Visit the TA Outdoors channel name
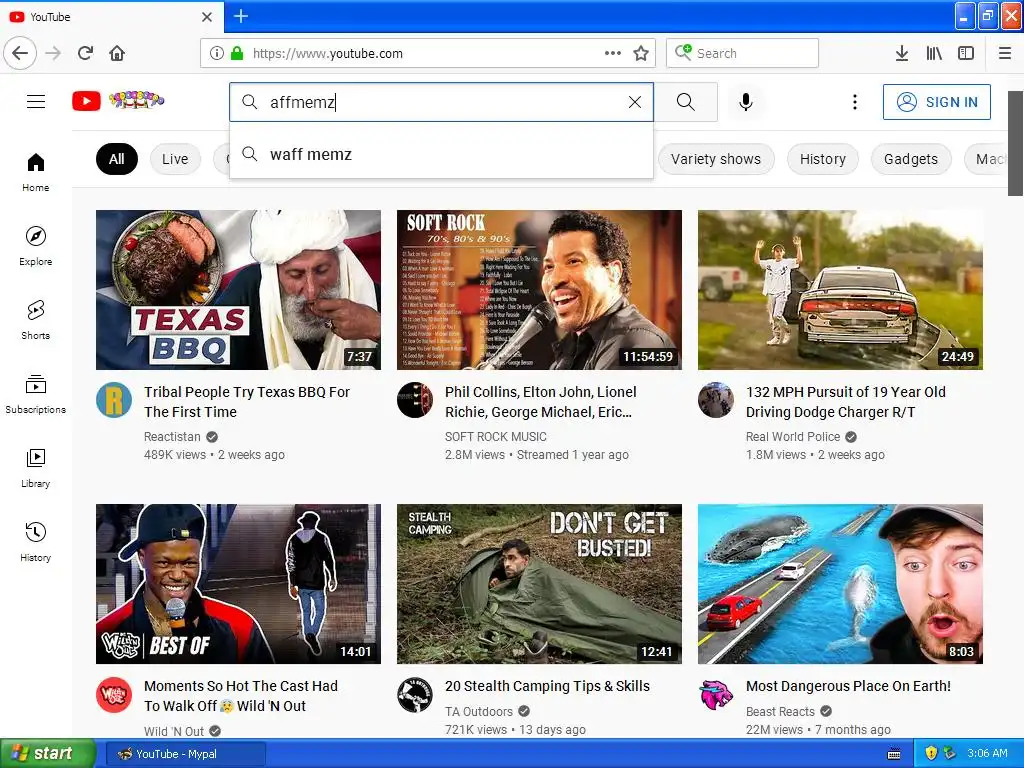 click(479, 711)
